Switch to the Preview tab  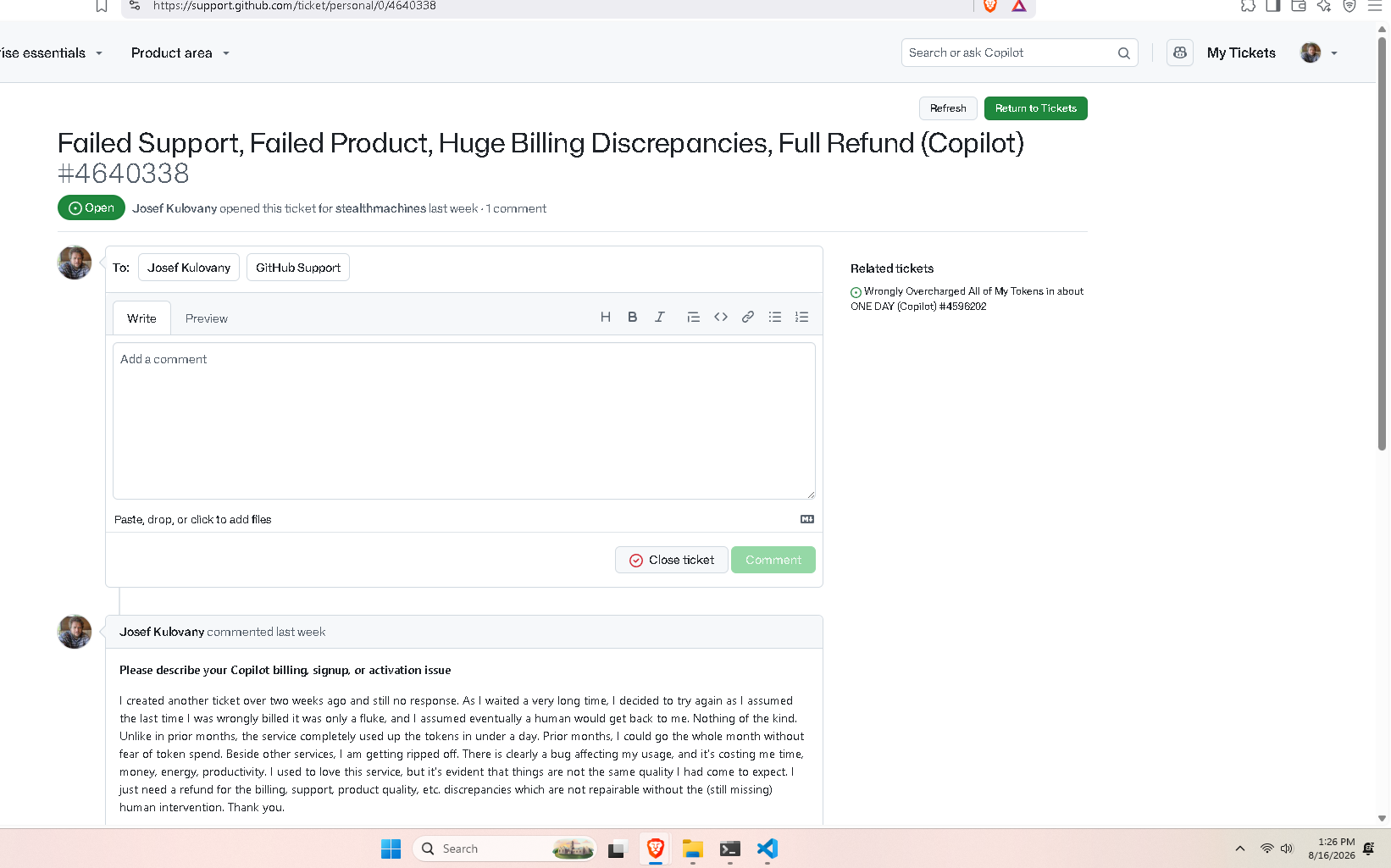tap(207, 318)
